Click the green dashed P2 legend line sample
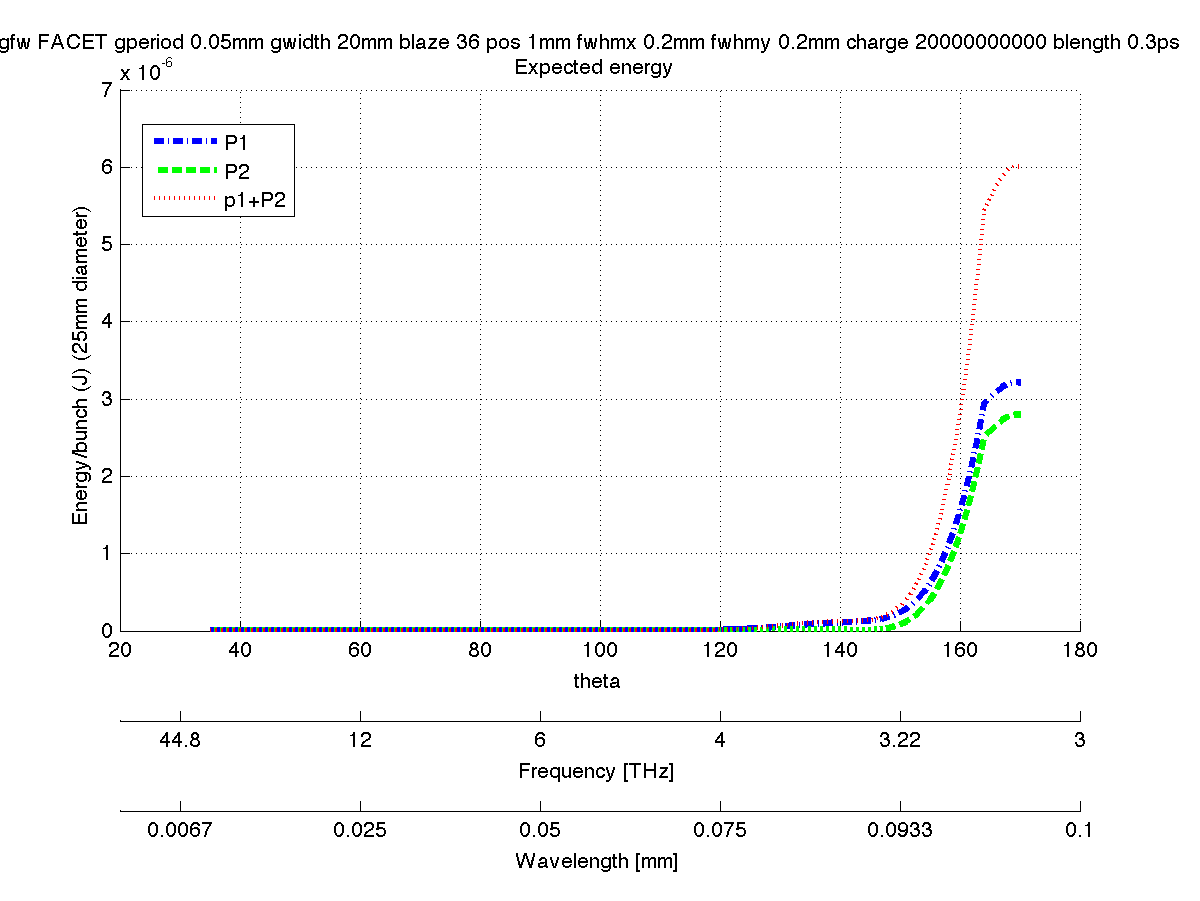Screen dimensions: 1200x901 (x=186, y=170)
